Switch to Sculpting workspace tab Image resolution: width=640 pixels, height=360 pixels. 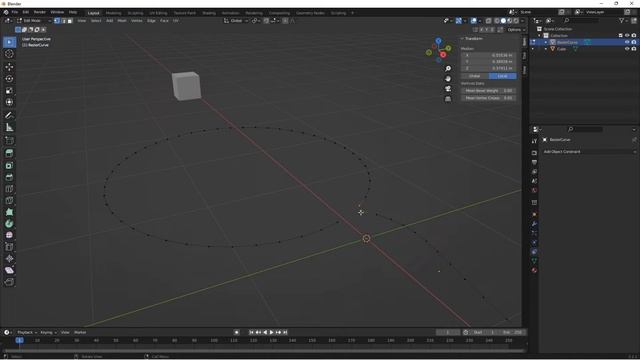[x=136, y=13]
